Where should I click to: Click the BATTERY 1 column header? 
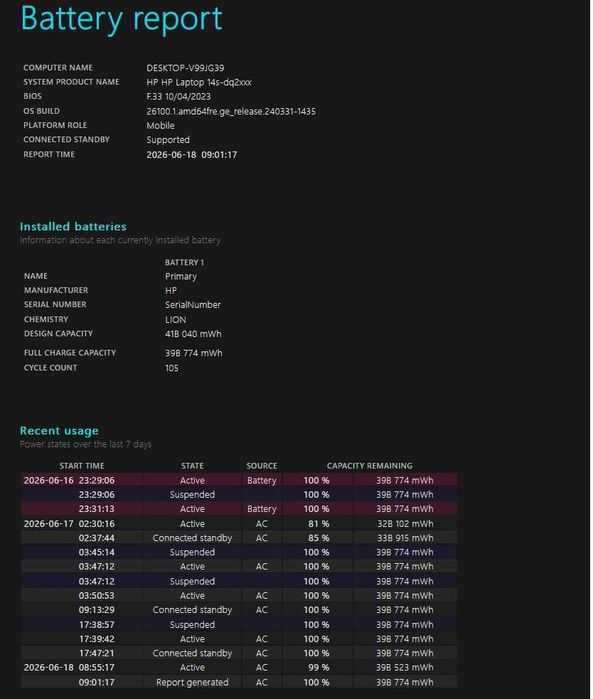click(184, 262)
